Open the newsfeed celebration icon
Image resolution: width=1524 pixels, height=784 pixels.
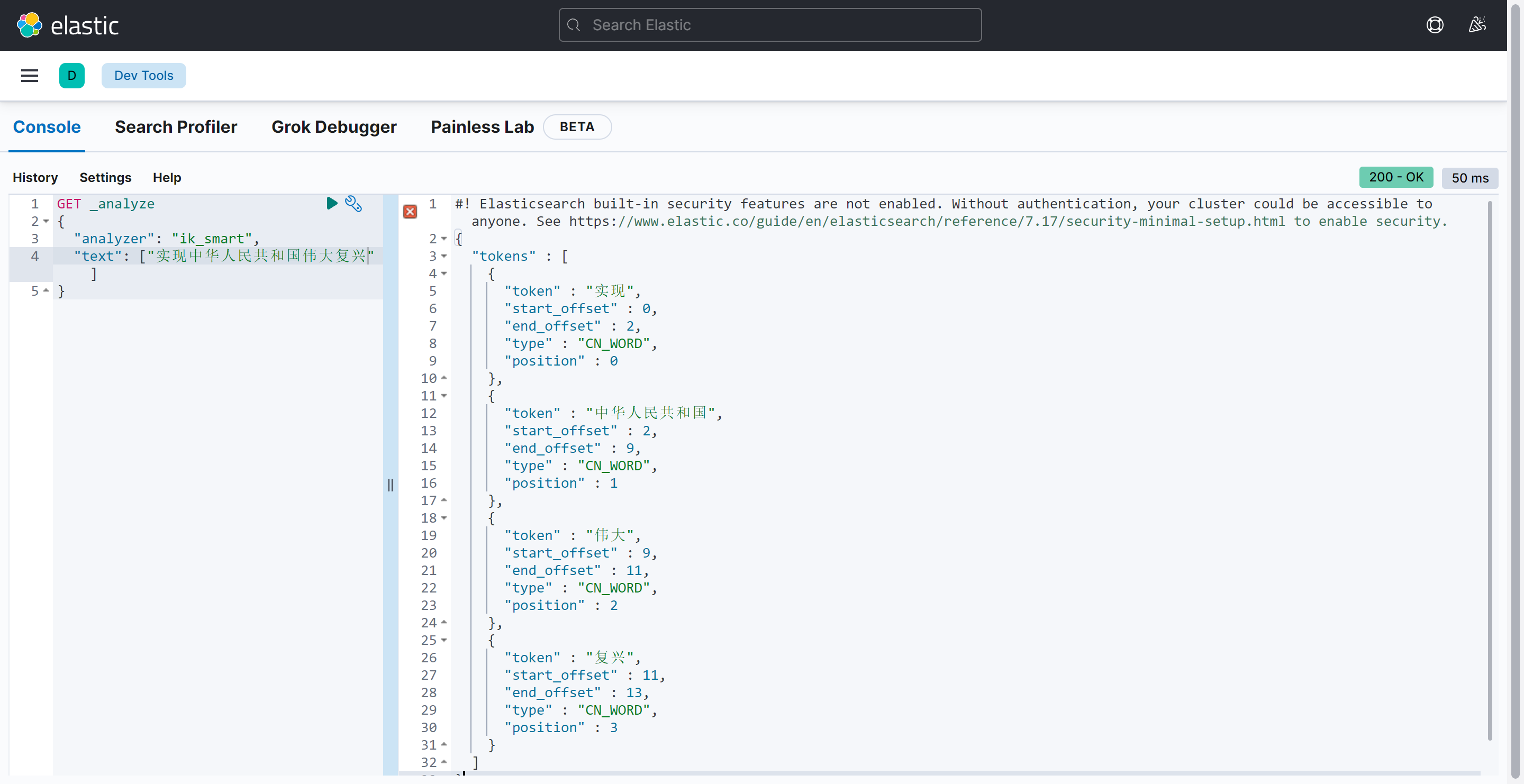point(1477,25)
